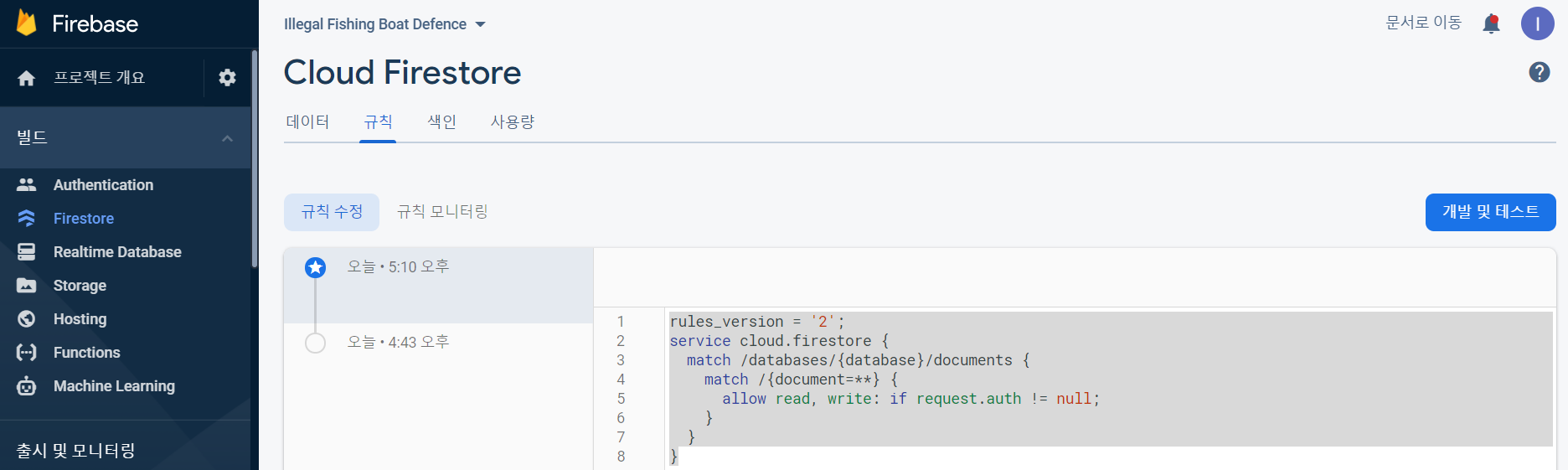The width and height of the screenshot is (1568, 470).
Task: Click the Hosting globe icon
Action: coord(27,318)
